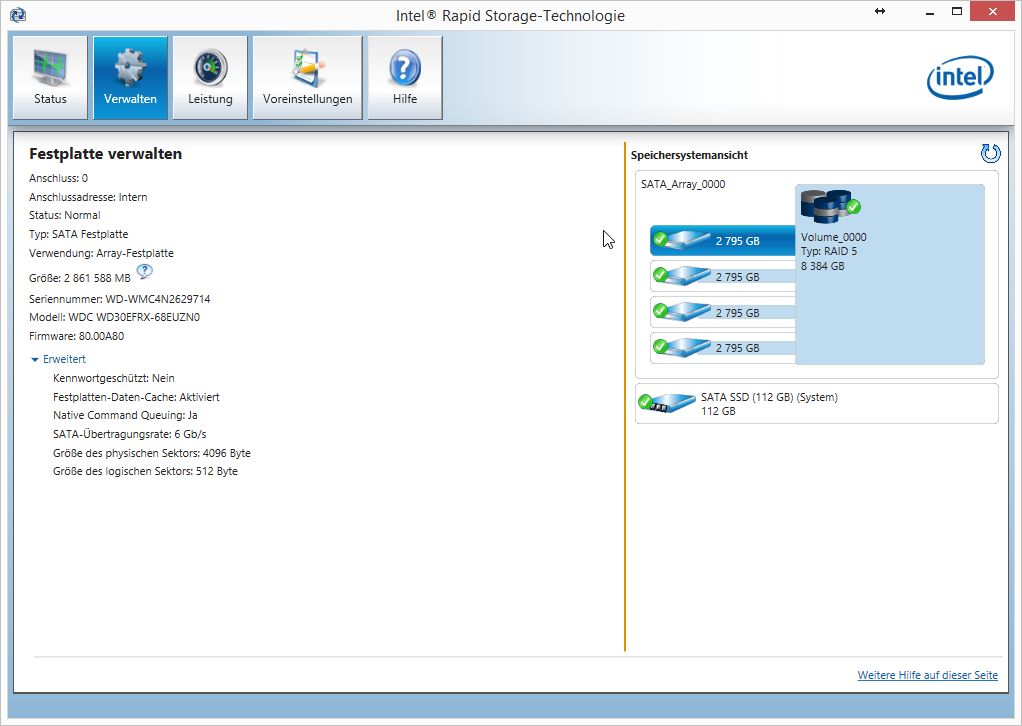Image resolution: width=1022 pixels, height=726 pixels.
Task: Click the Seriennummer WD-WMC4N2629714 line
Action: click(x=119, y=299)
